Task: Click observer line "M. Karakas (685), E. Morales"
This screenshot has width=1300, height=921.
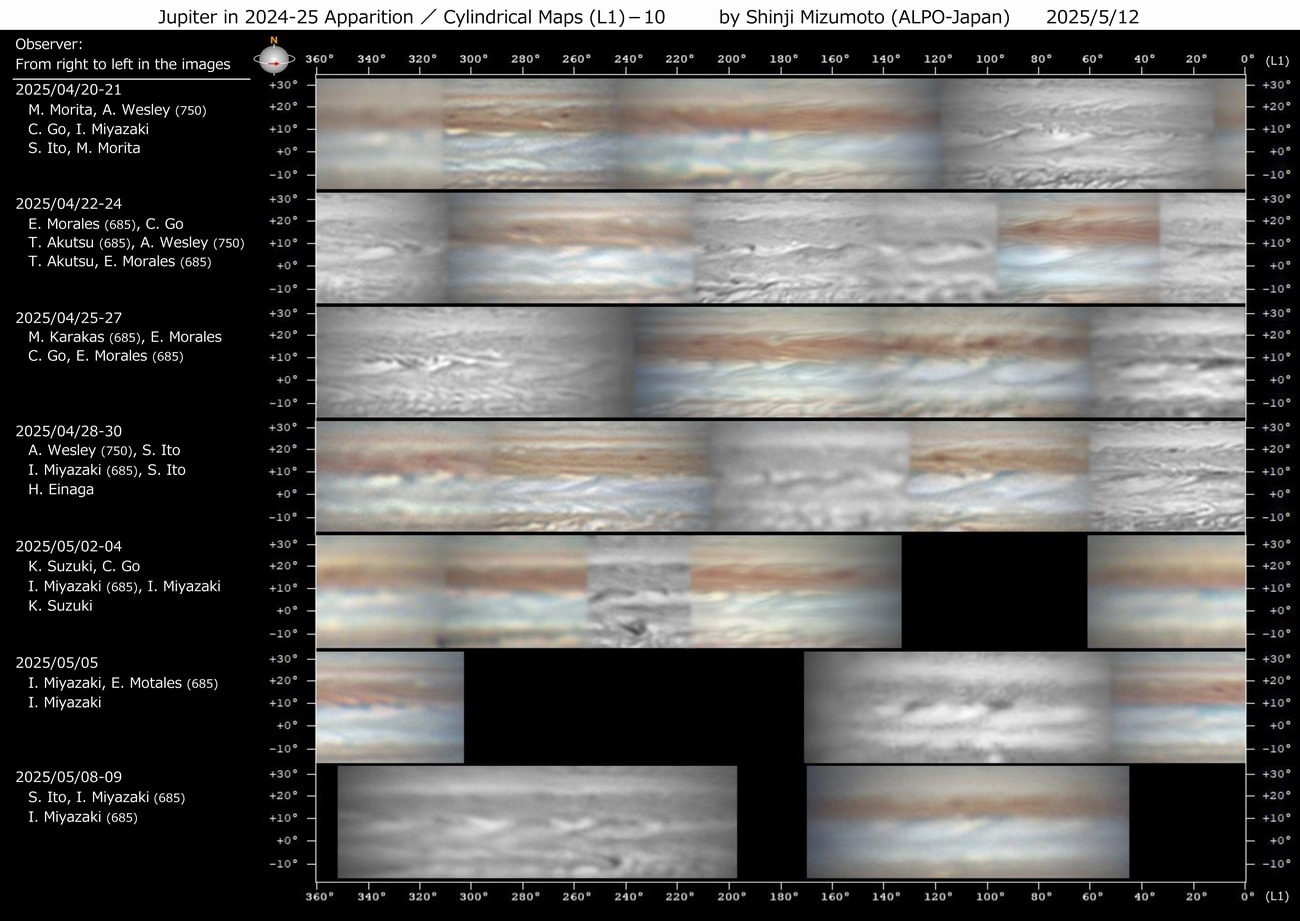Action: pos(125,337)
